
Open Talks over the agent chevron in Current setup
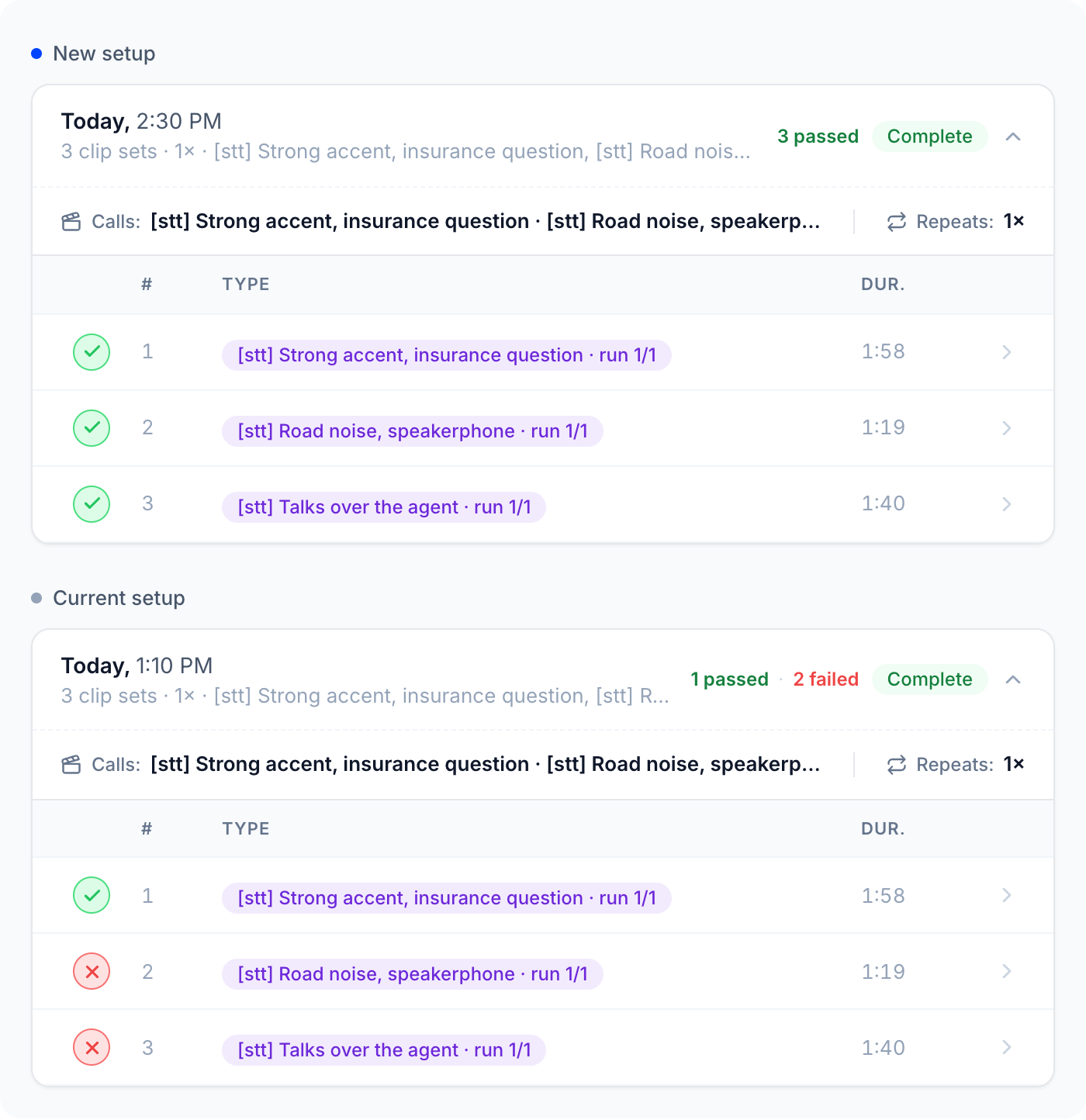(1007, 1047)
